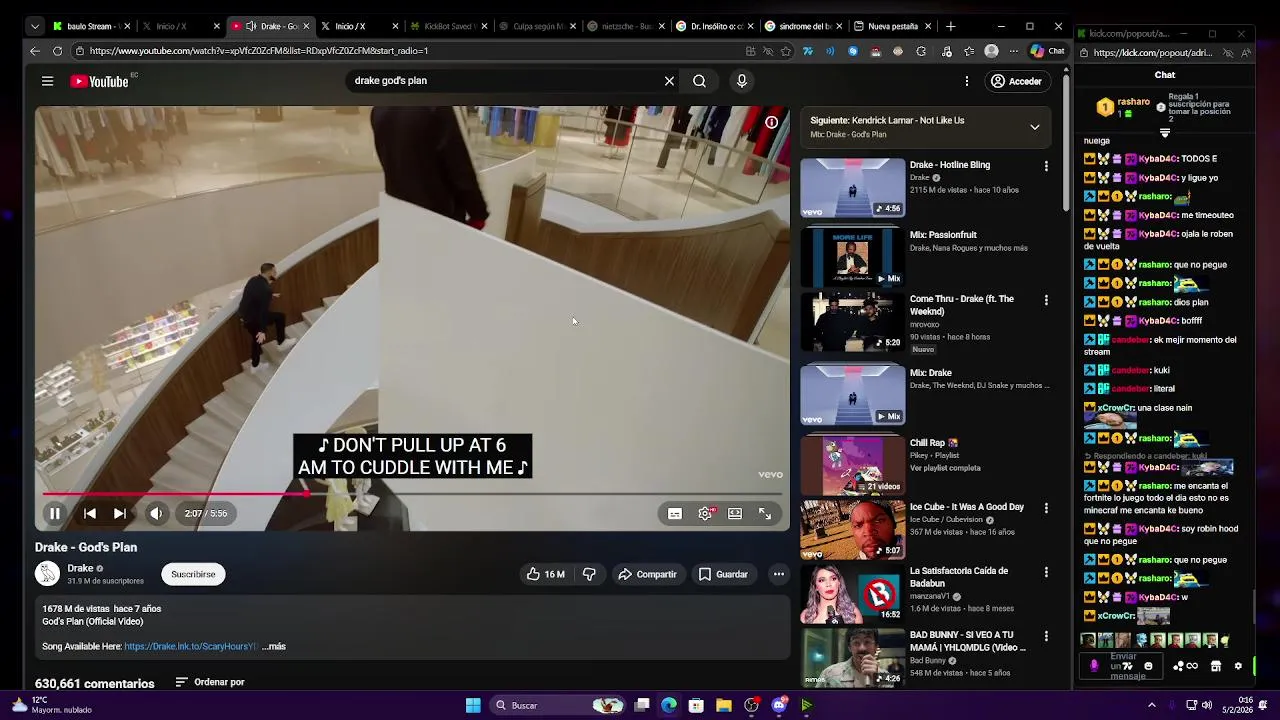
Task: Switch to Dr. Insólito browser tab
Action: [716, 26]
